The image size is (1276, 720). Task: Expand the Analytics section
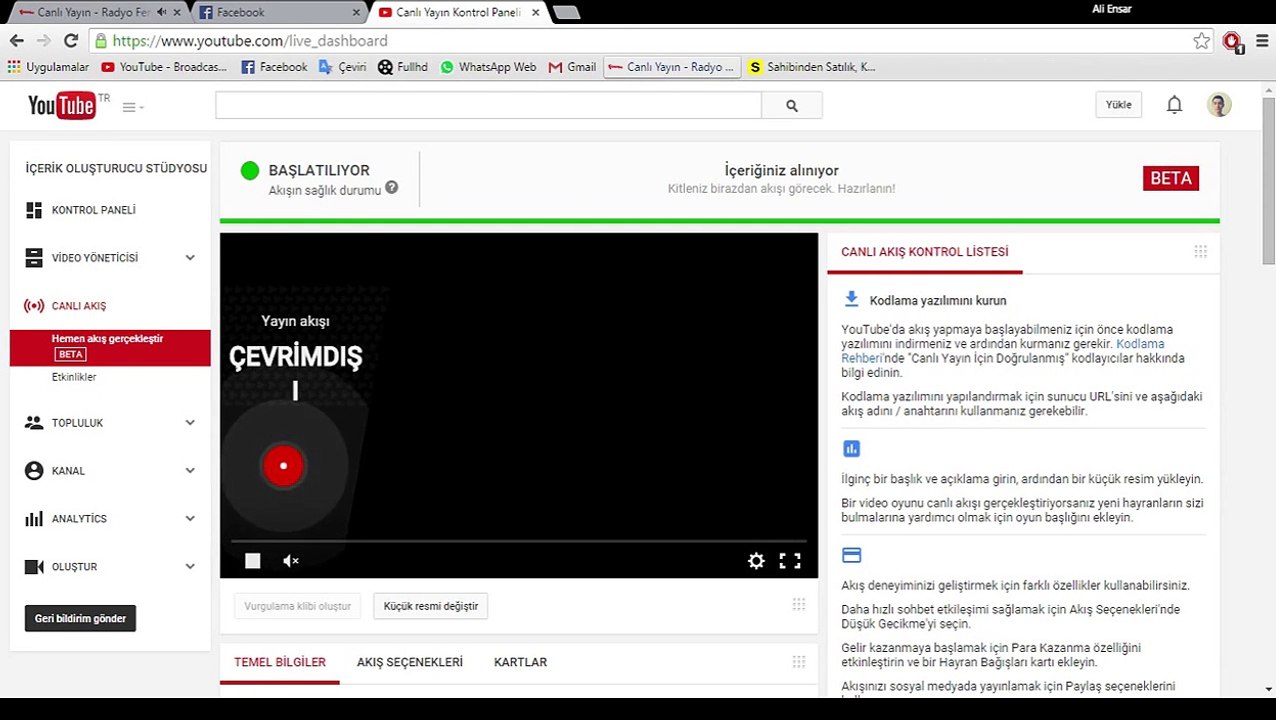point(190,519)
